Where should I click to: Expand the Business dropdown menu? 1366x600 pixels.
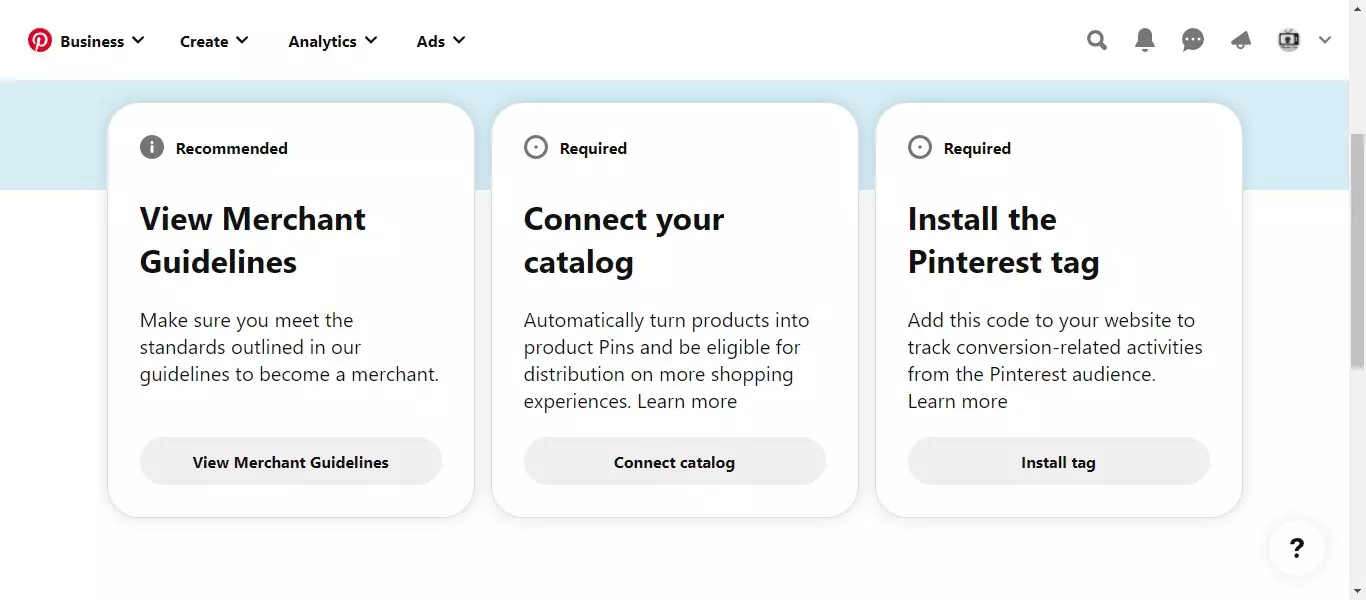pos(102,41)
